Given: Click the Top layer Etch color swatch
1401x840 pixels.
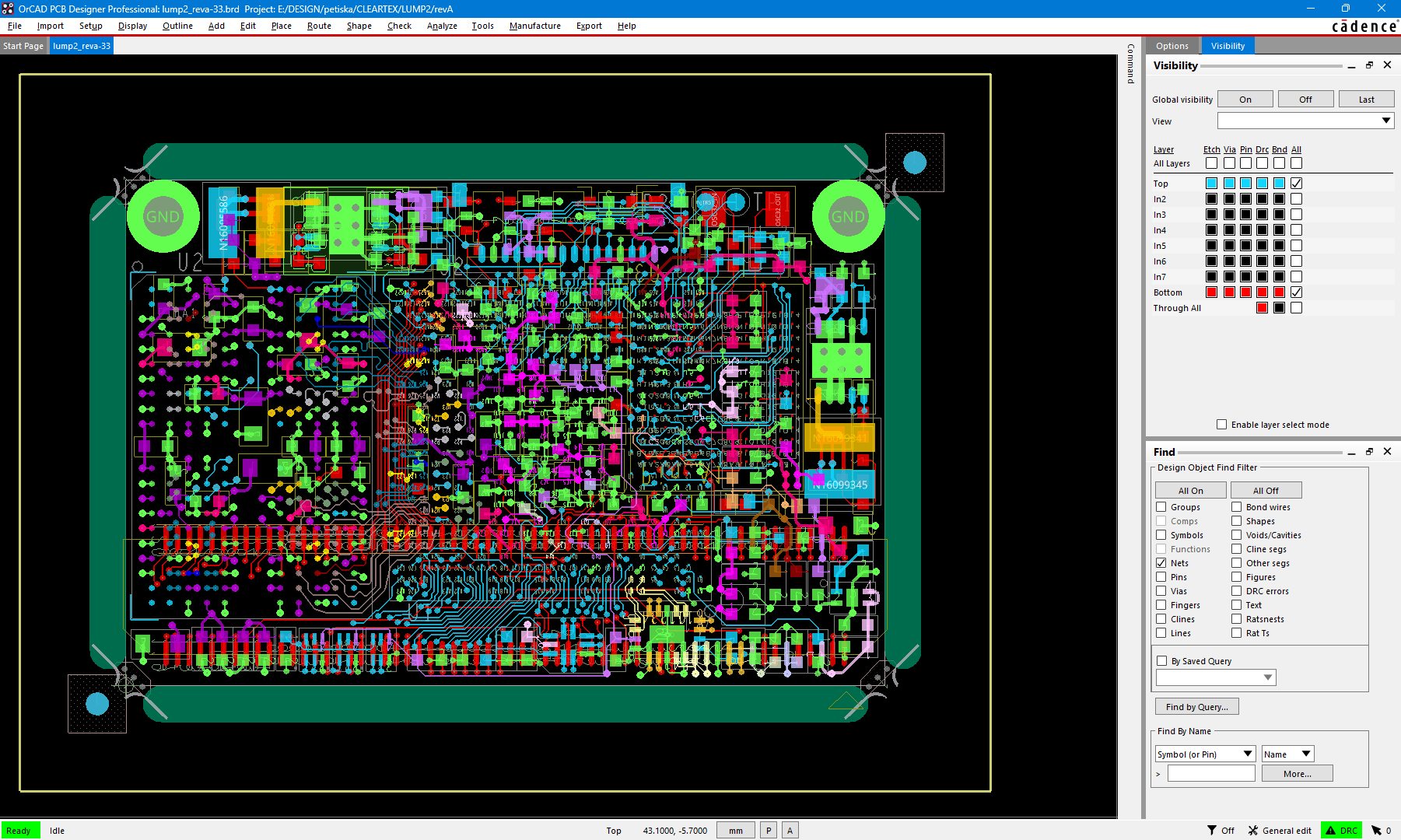Looking at the screenshot, I should coord(1211,184).
